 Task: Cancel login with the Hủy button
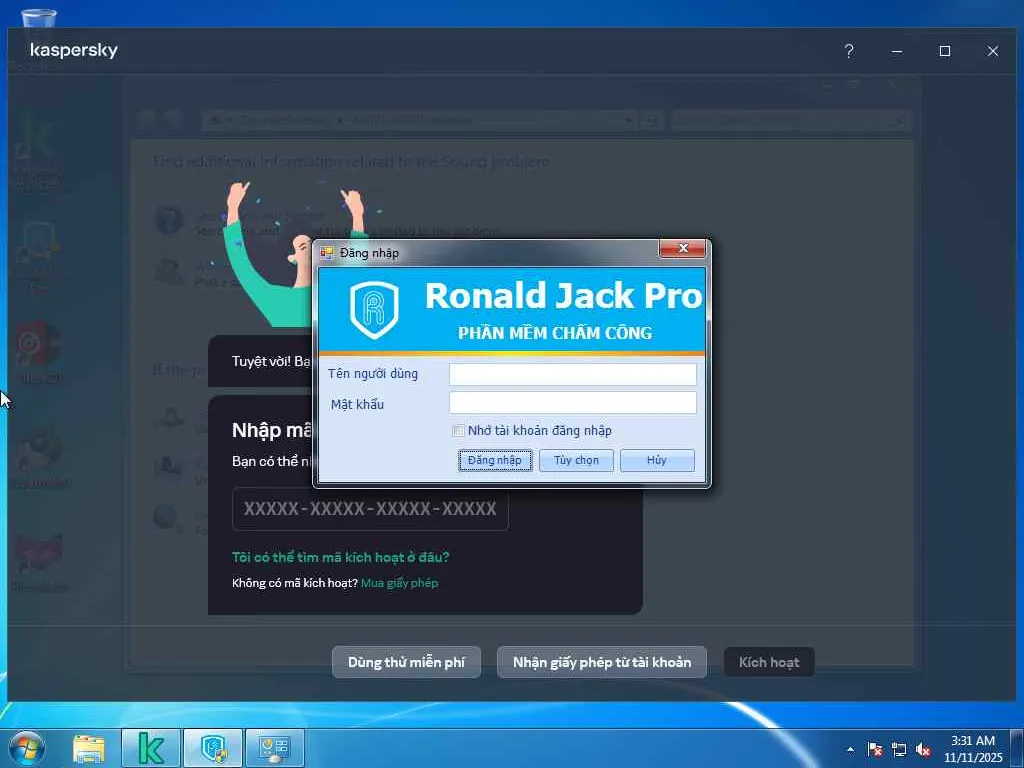pos(657,460)
